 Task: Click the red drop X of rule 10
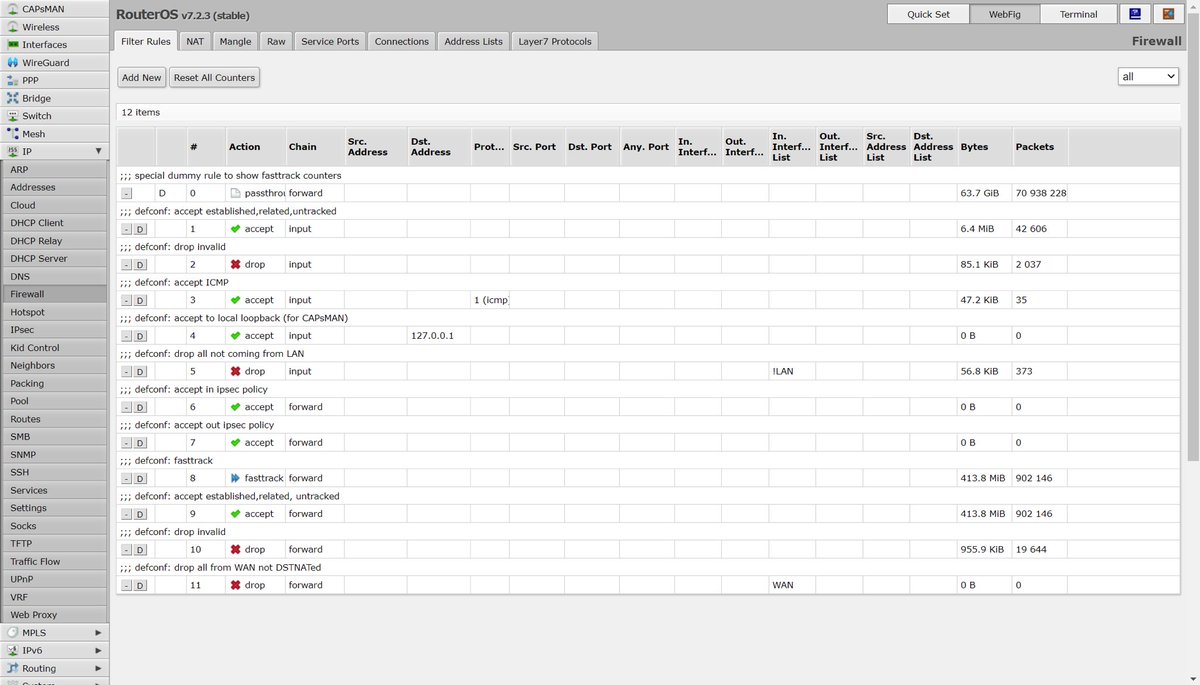[x=235, y=550]
